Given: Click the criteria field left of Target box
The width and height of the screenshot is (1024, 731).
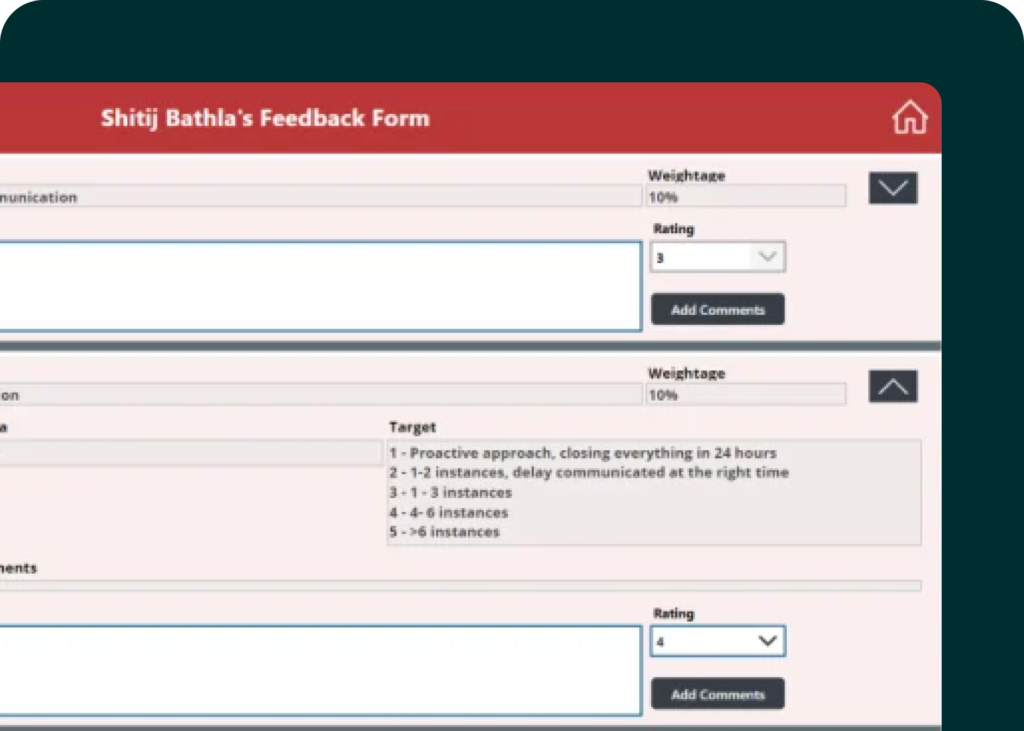Looking at the screenshot, I should [190, 454].
